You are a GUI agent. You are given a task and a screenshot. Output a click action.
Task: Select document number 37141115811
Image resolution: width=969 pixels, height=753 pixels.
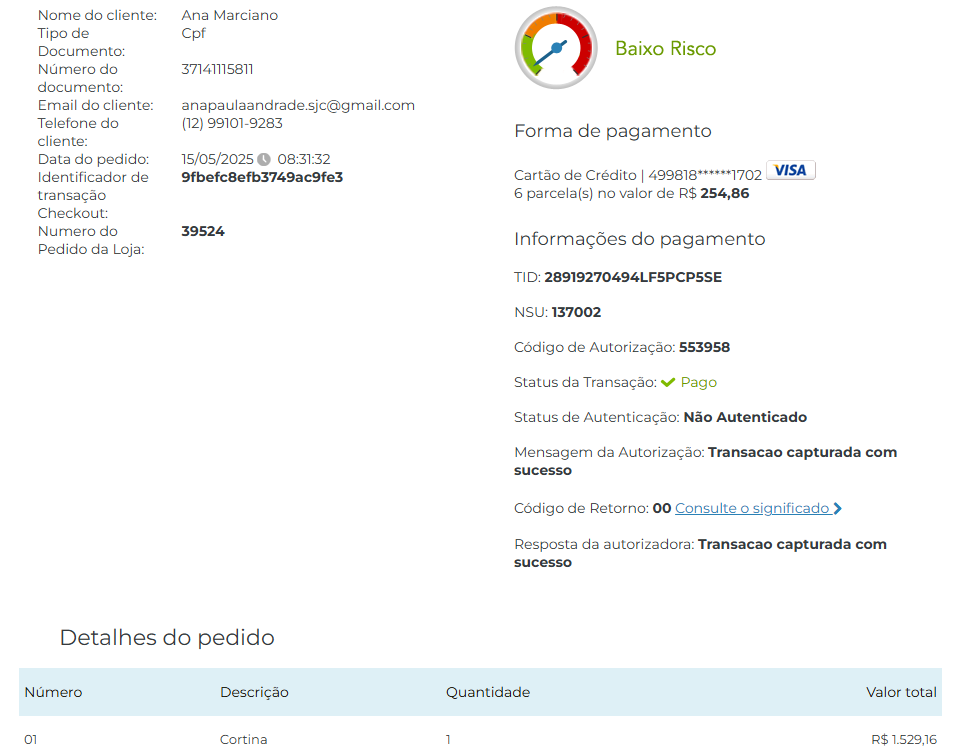[x=217, y=69]
